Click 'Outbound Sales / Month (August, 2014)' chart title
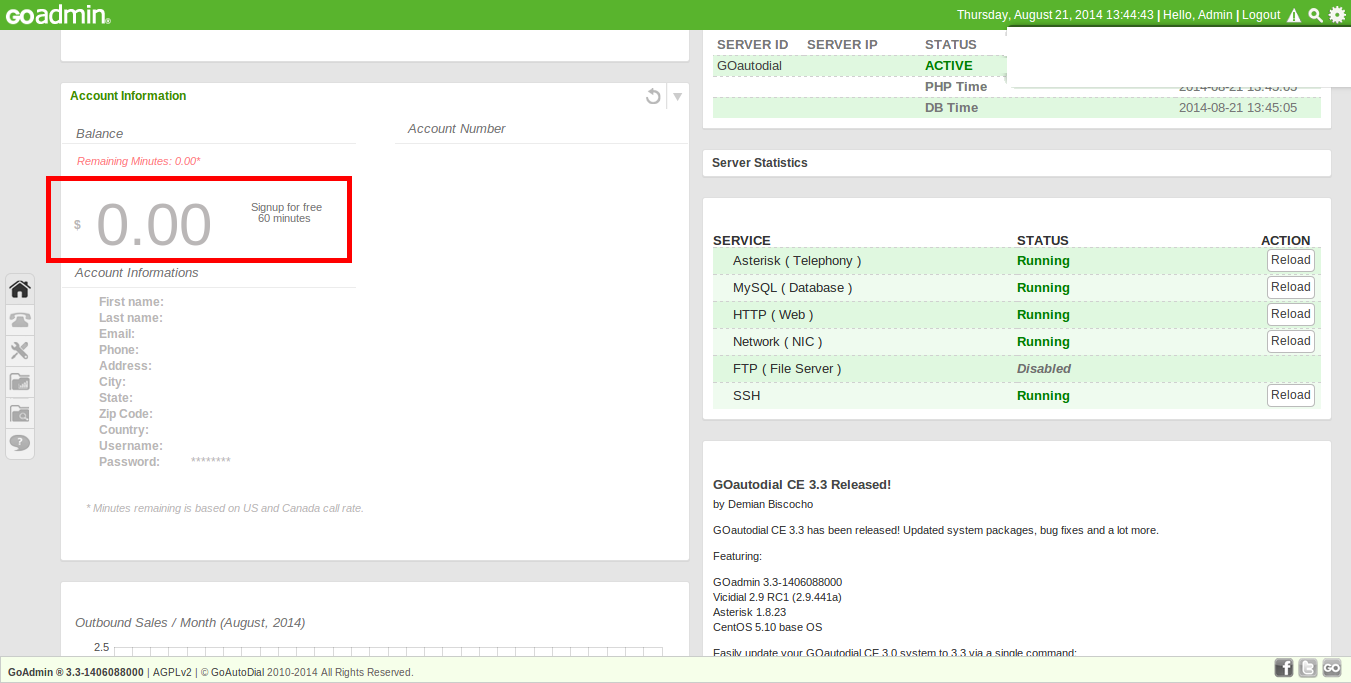Viewport: 1351px width, 683px height. coord(190,623)
